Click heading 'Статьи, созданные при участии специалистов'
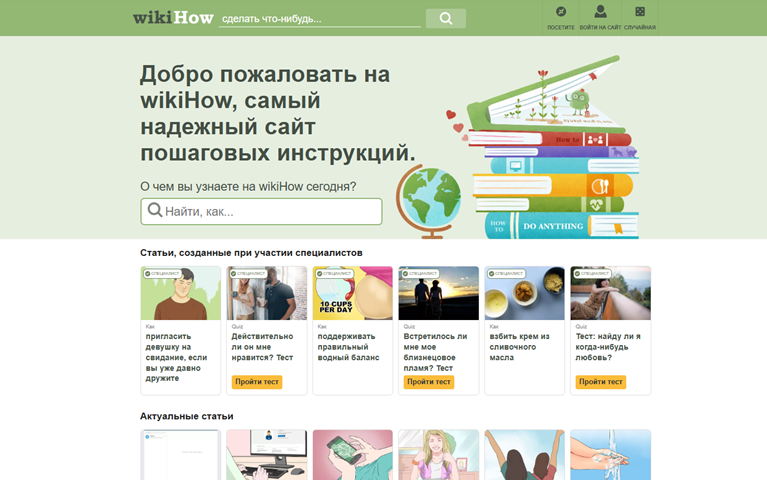 [x=251, y=253]
